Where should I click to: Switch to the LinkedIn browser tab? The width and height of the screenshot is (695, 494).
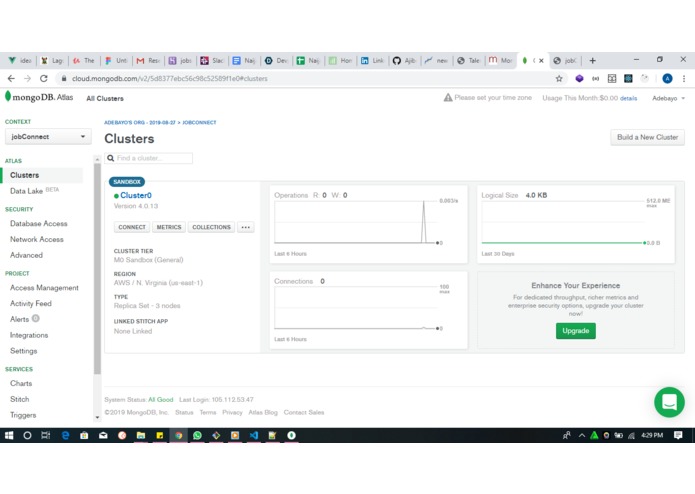point(372,61)
